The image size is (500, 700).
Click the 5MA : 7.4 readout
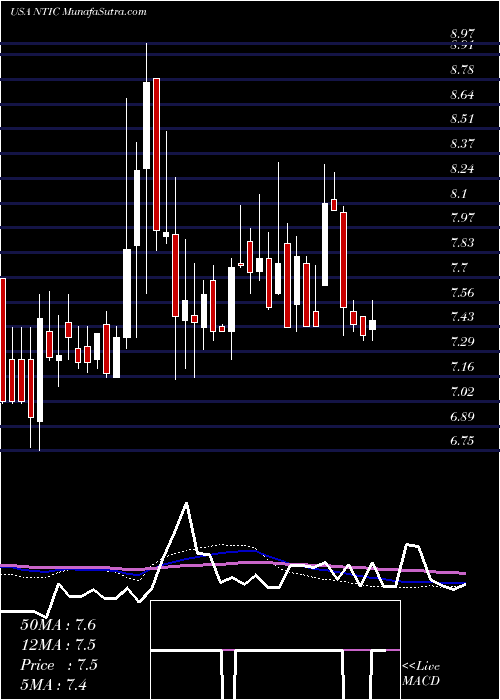tap(54, 684)
